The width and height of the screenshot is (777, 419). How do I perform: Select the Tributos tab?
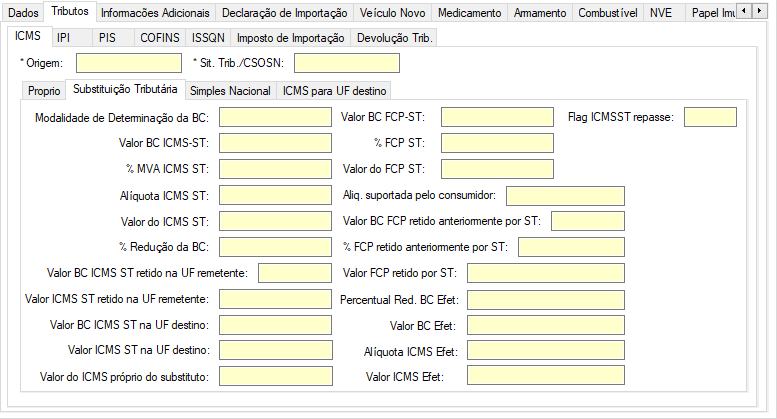pos(70,11)
